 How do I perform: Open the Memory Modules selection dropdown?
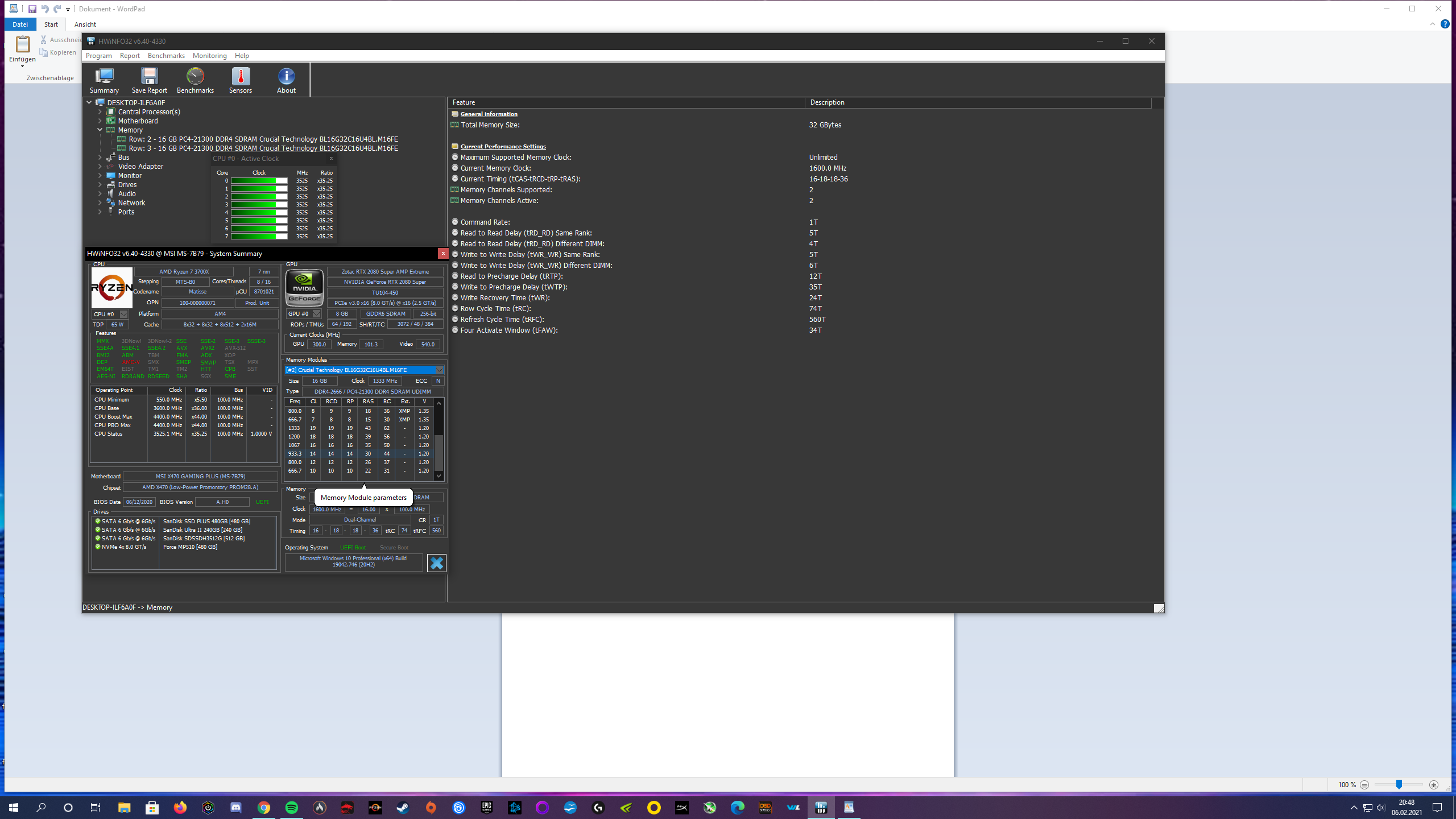pos(439,370)
